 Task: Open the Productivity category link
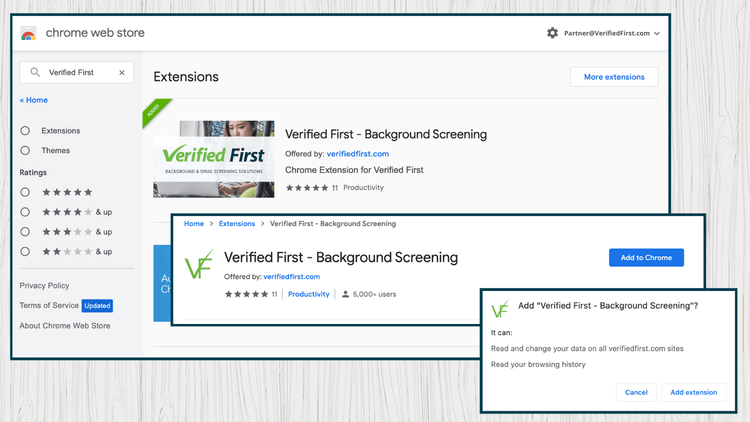(x=309, y=294)
